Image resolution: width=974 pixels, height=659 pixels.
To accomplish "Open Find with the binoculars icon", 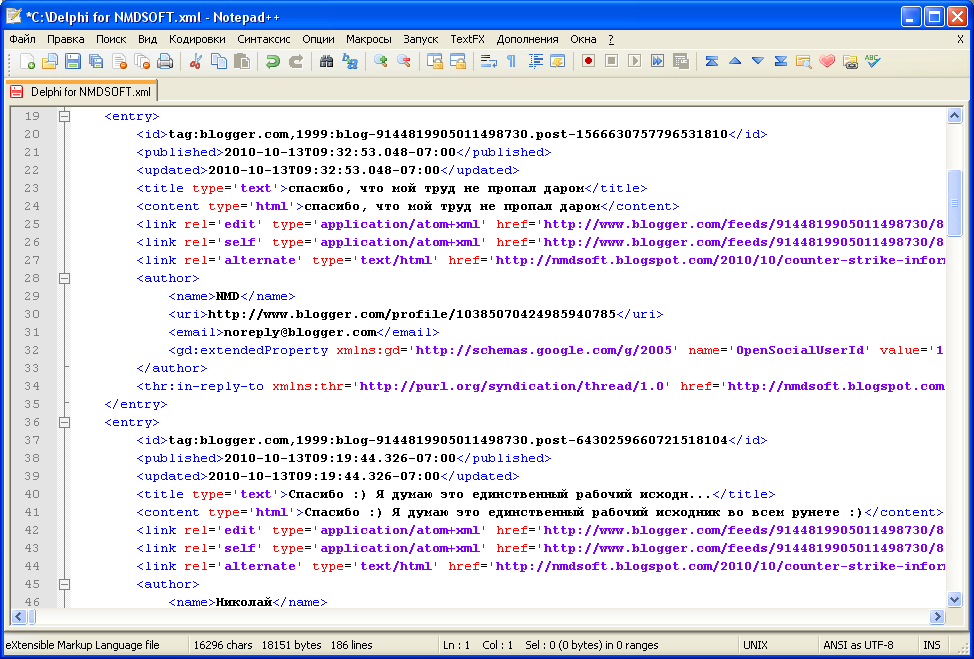I will [326, 61].
